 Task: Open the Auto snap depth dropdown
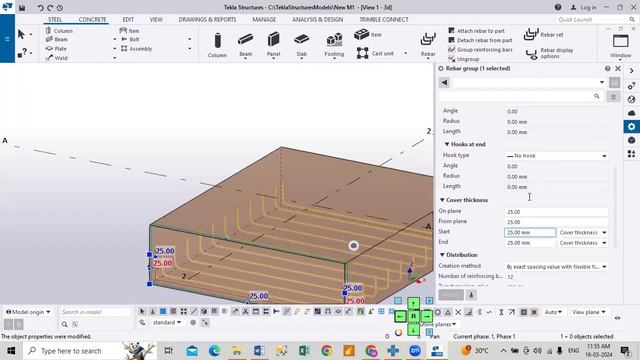tap(553, 312)
